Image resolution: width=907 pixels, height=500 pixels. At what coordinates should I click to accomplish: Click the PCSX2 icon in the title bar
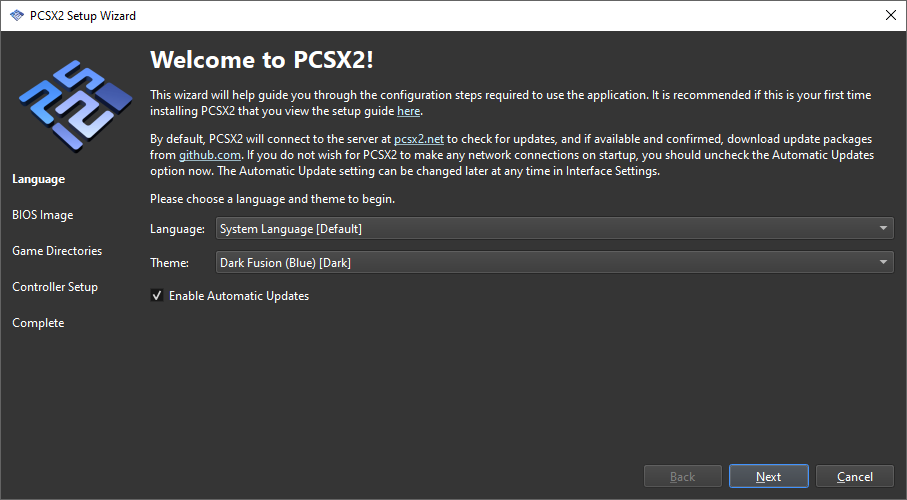(x=16, y=16)
